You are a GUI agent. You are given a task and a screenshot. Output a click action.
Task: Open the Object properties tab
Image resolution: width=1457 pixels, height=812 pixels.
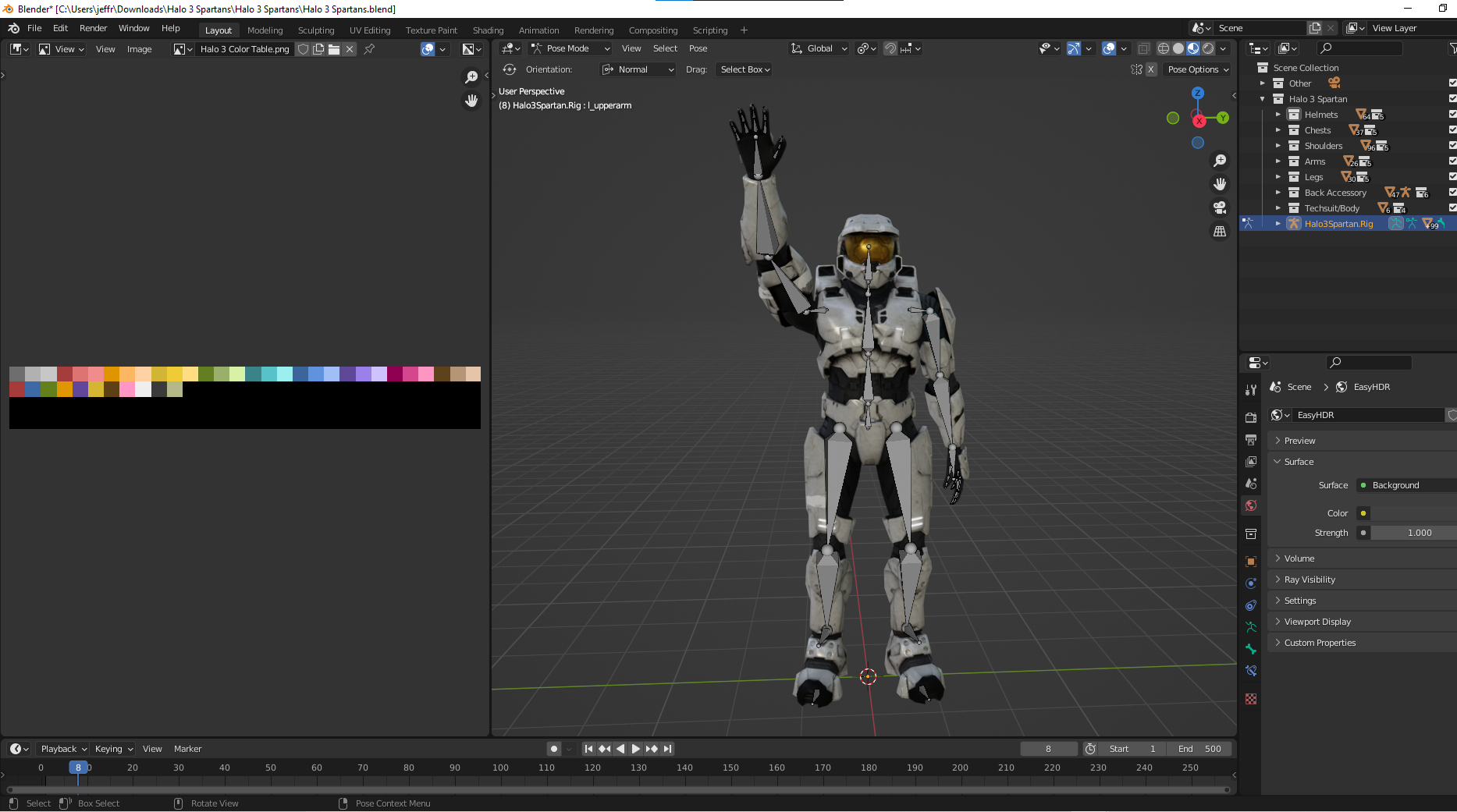(1251, 562)
